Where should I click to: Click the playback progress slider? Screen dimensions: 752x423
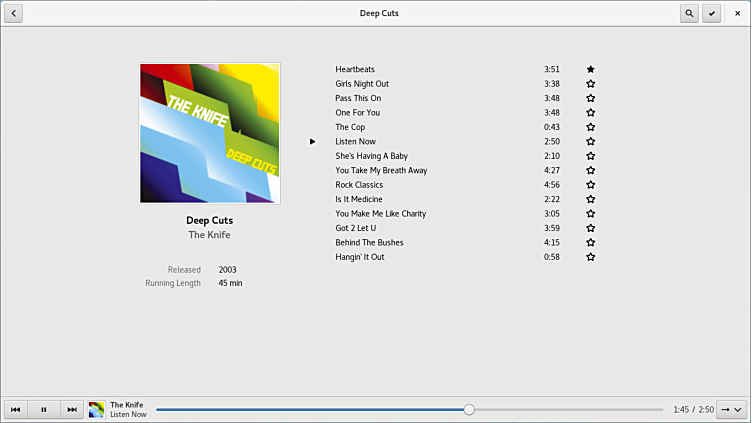tap(410, 409)
